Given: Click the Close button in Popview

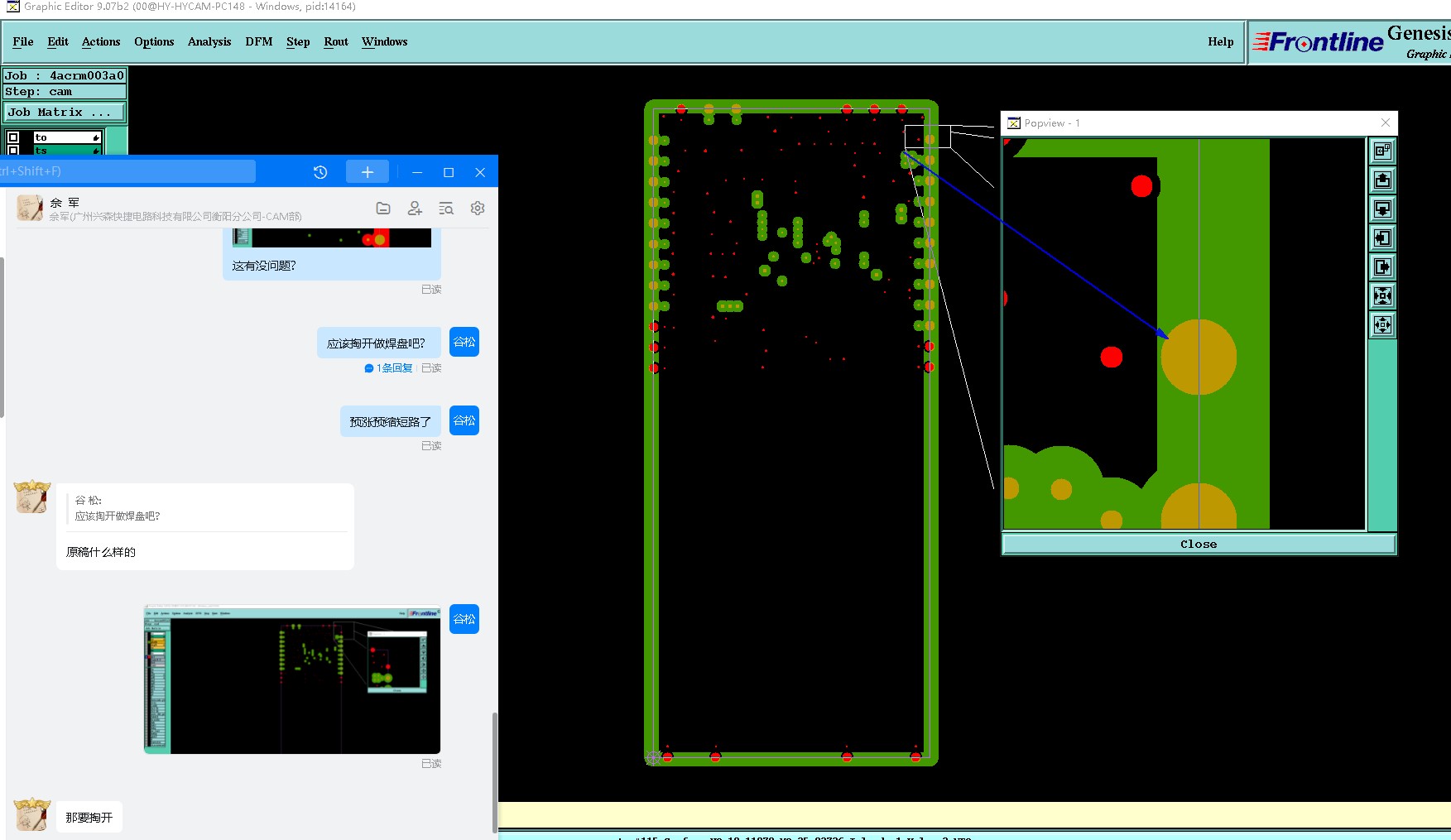Looking at the screenshot, I should click(x=1199, y=544).
